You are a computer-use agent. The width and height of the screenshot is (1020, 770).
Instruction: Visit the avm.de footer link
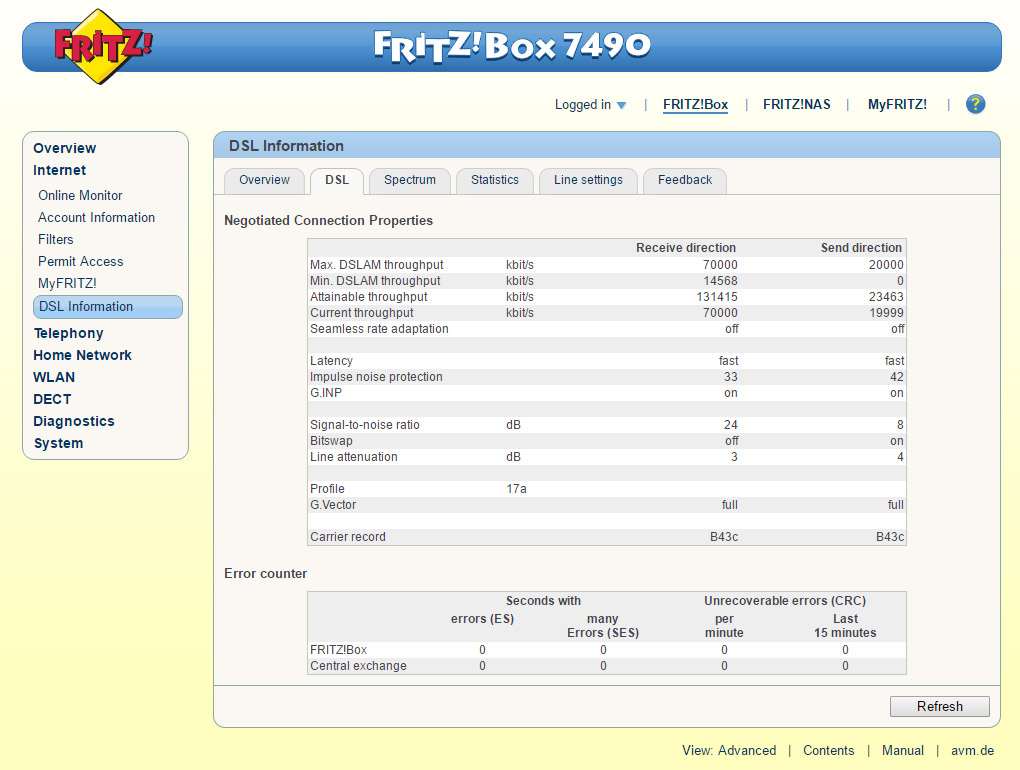(x=971, y=751)
